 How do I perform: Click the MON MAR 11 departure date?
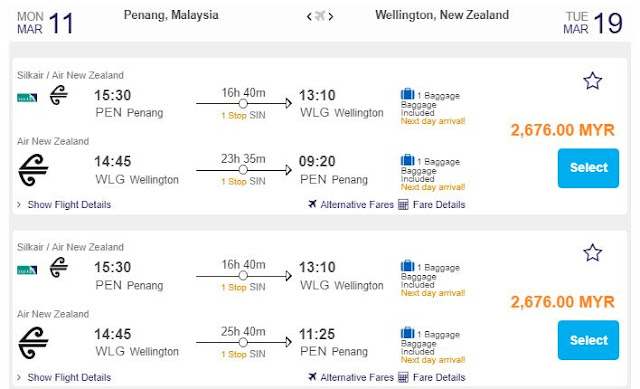[45, 22]
